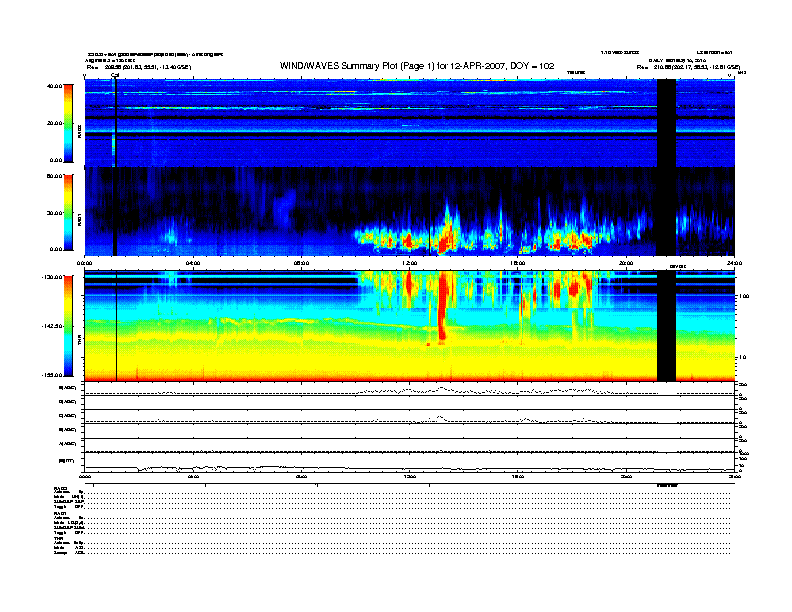Click the TNR header in the status table
Viewport: 792px width, 612px height.
point(58,538)
